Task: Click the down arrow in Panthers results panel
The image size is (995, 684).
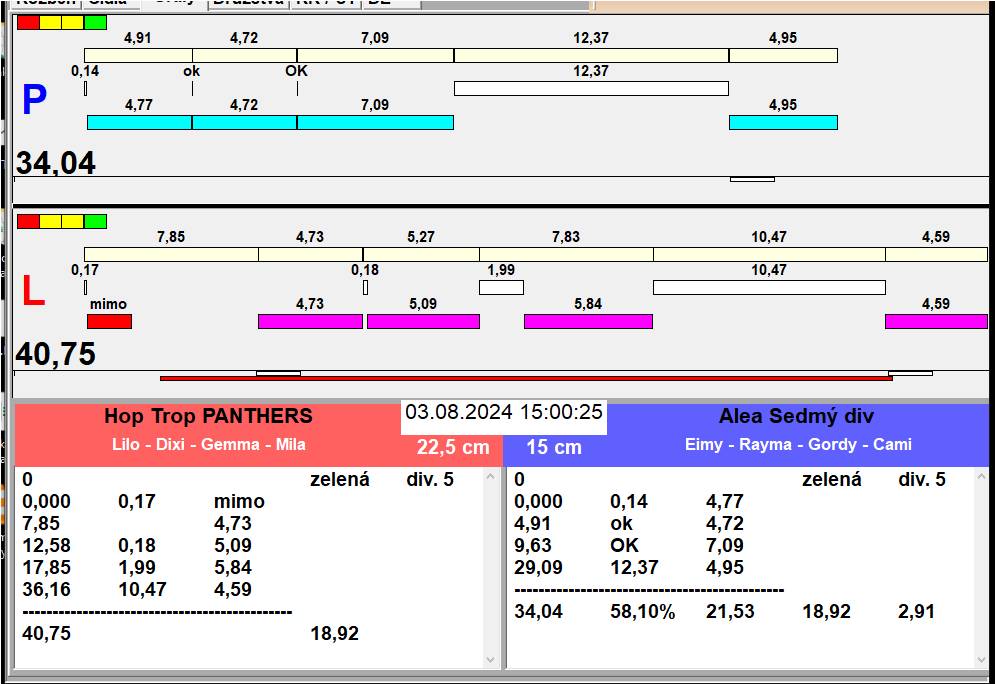Action: point(491,660)
